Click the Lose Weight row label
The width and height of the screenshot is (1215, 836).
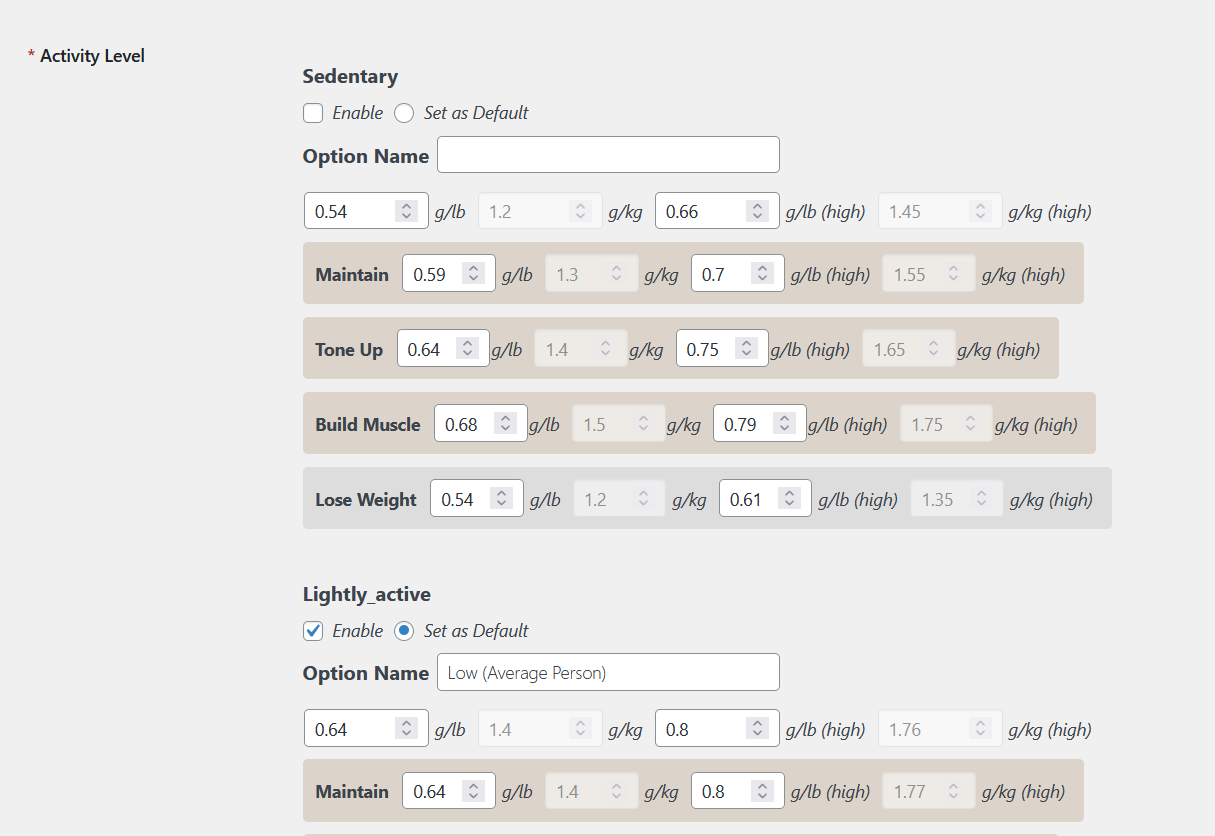(366, 500)
